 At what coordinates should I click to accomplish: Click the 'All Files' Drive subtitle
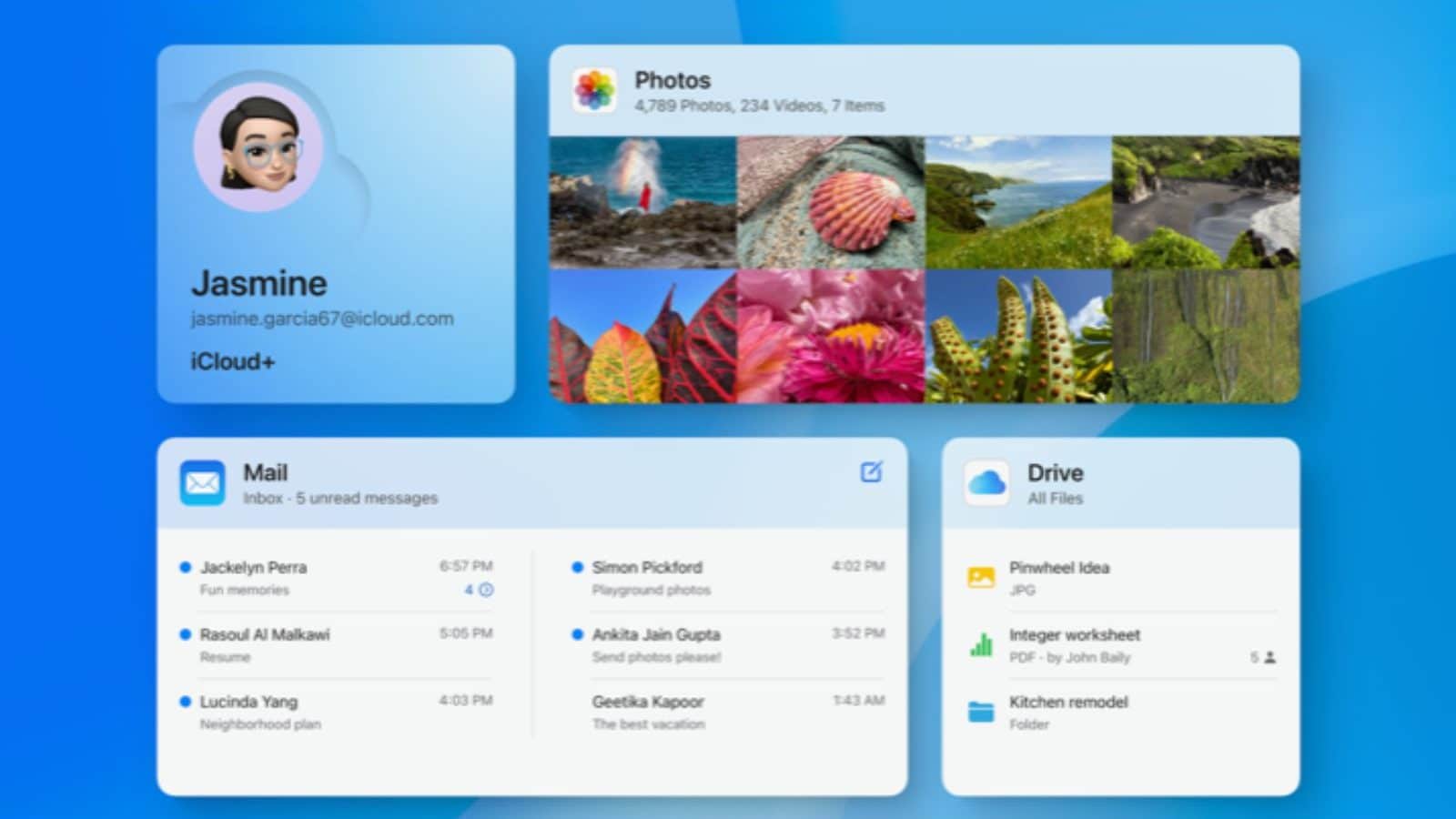[1055, 498]
